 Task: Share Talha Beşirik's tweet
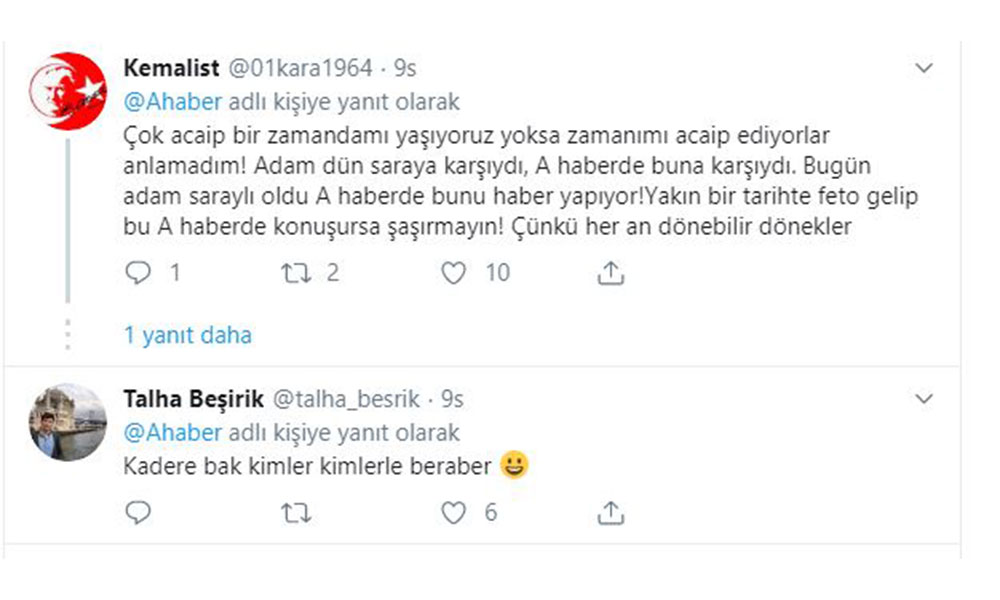pyautogui.click(x=611, y=513)
